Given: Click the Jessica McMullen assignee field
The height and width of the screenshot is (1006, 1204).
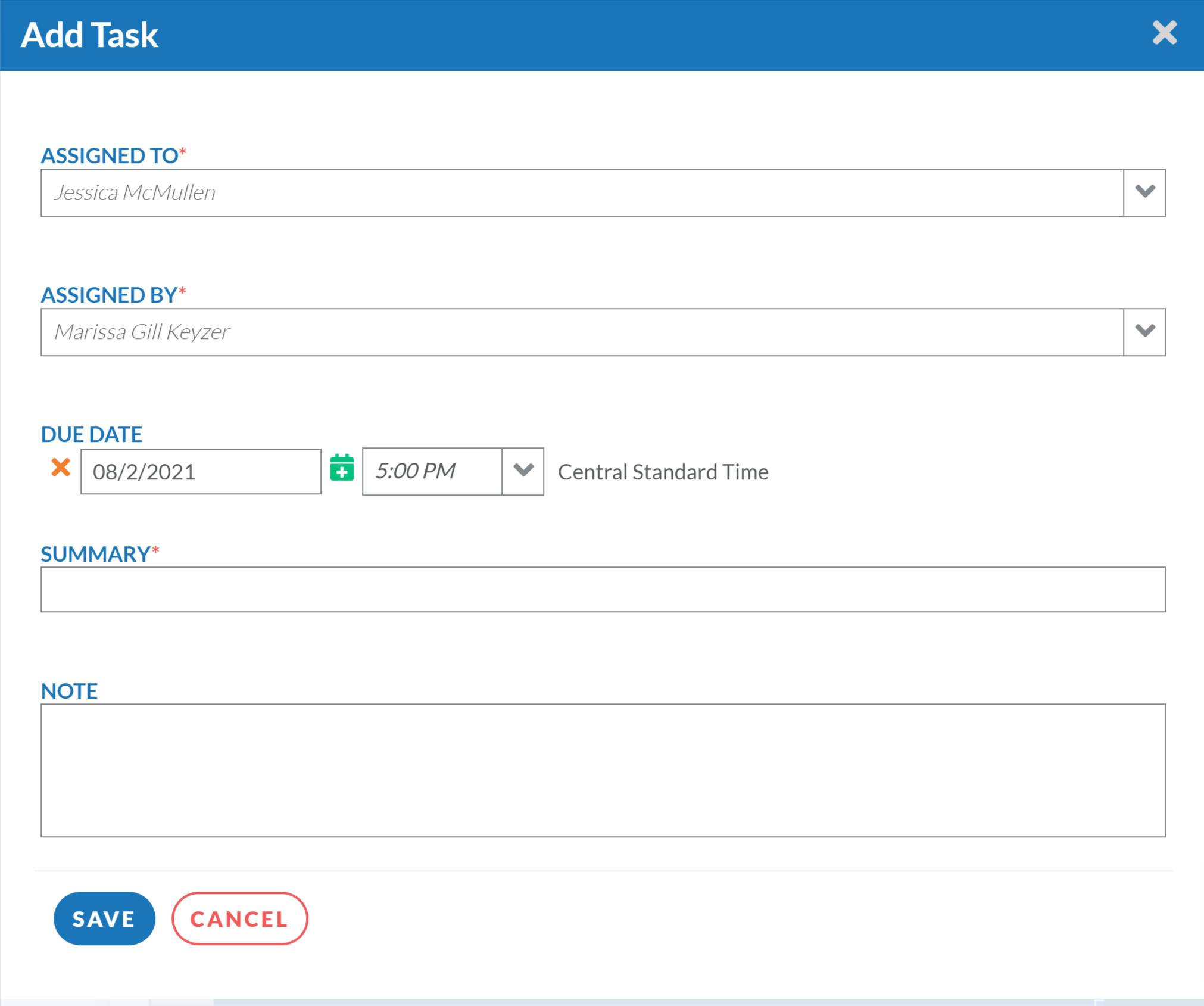Looking at the screenshot, I should tap(581, 192).
